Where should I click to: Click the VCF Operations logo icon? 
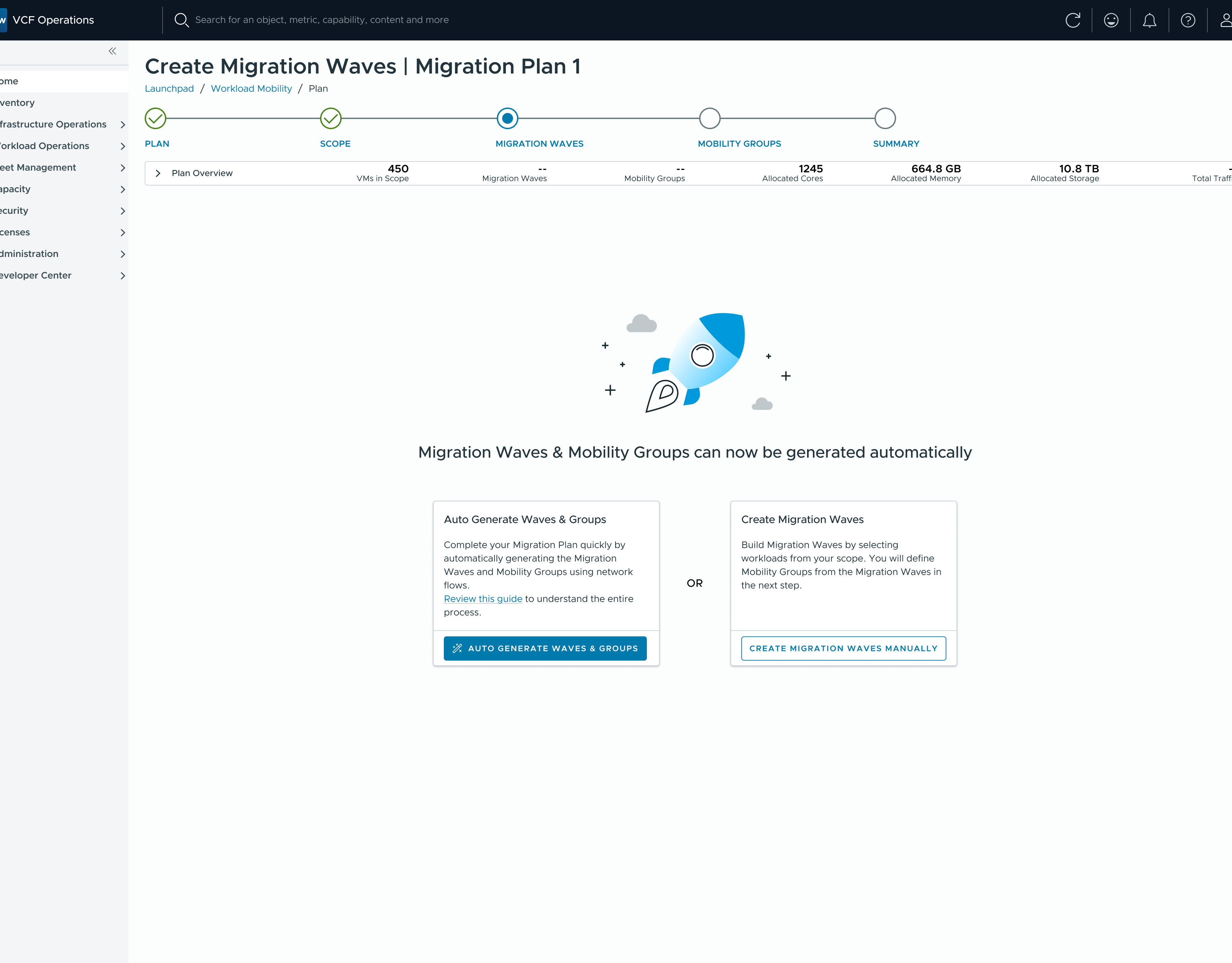3,20
